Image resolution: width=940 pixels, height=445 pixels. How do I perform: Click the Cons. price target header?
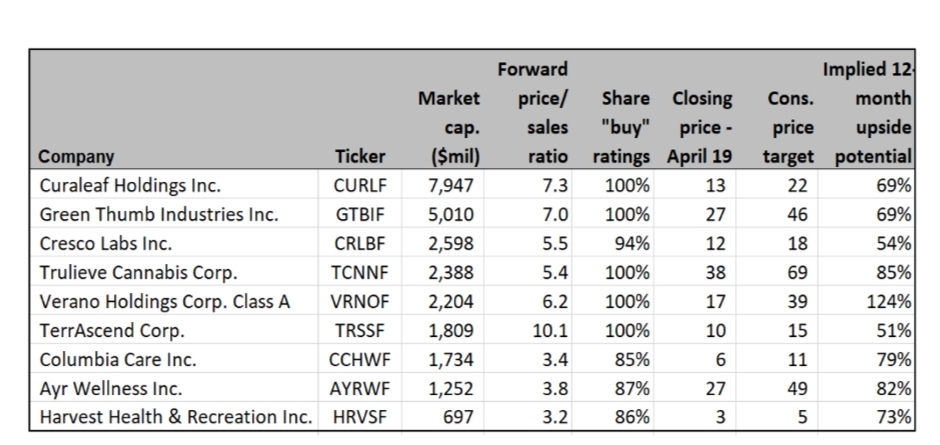tap(788, 127)
